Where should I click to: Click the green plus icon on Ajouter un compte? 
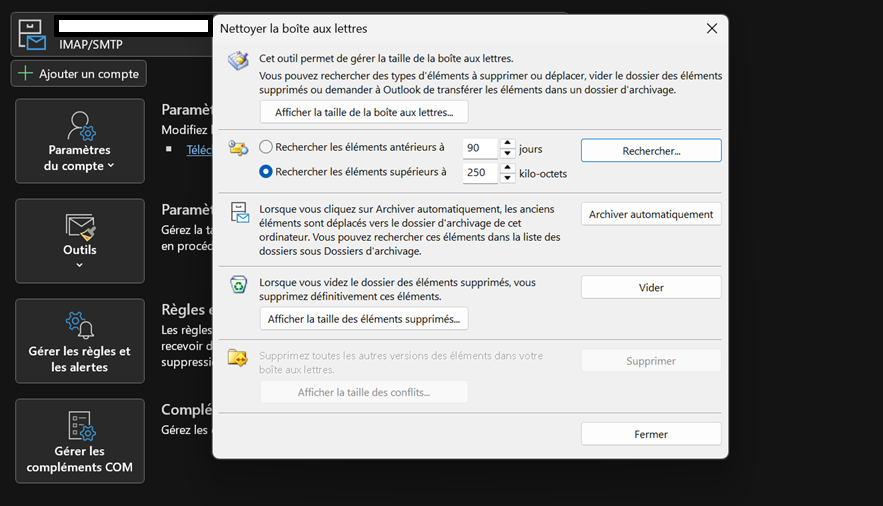pyautogui.click(x=25, y=73)
